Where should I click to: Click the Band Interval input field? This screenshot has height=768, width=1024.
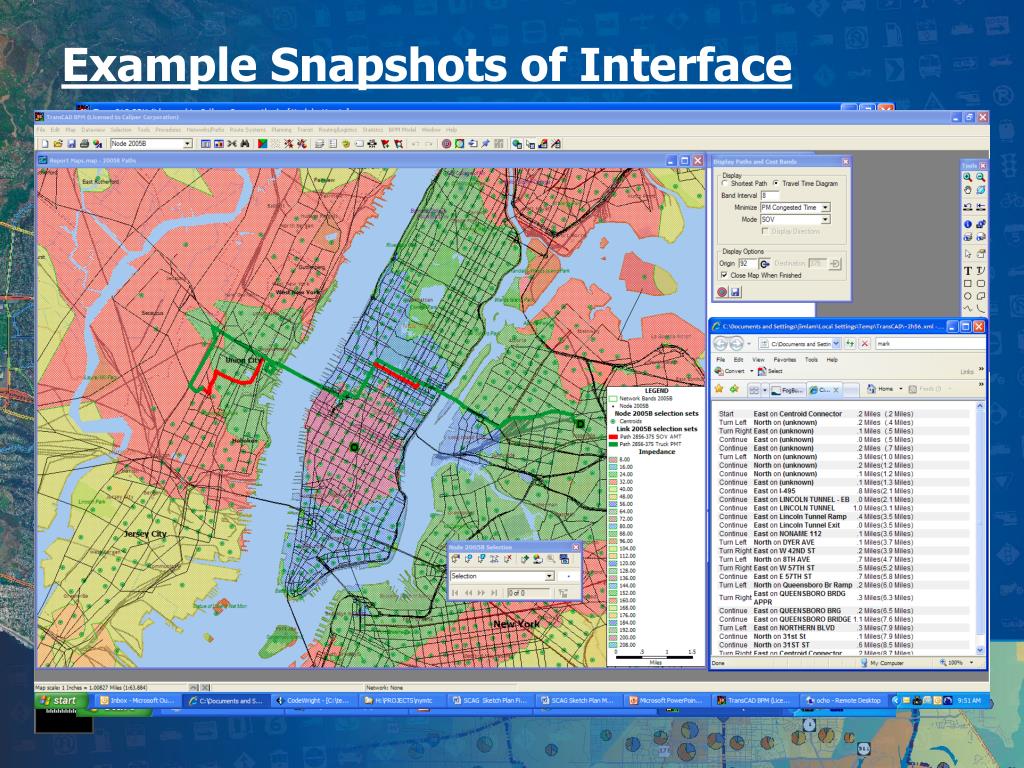pos(771,196)
